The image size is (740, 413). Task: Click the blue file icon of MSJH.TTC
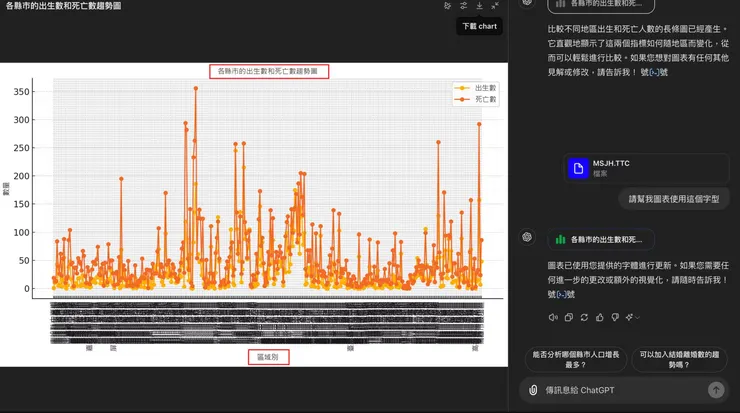point(578,168)
